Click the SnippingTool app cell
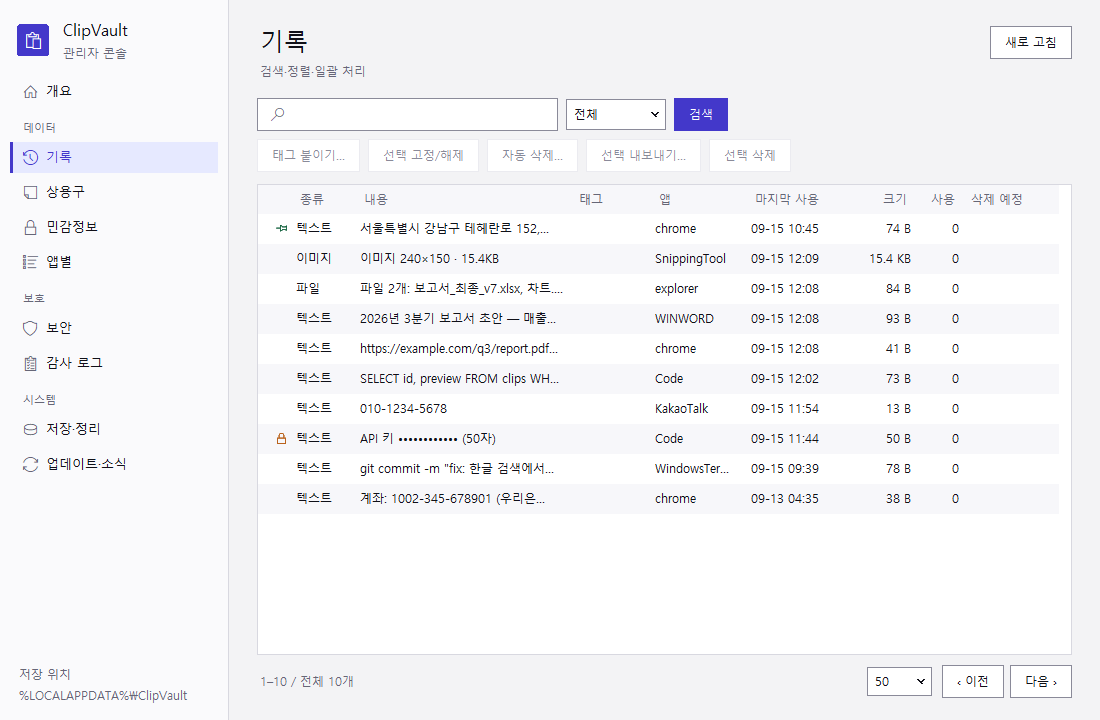The width and height of the screenshot is (1100, 720). (690, 259)
